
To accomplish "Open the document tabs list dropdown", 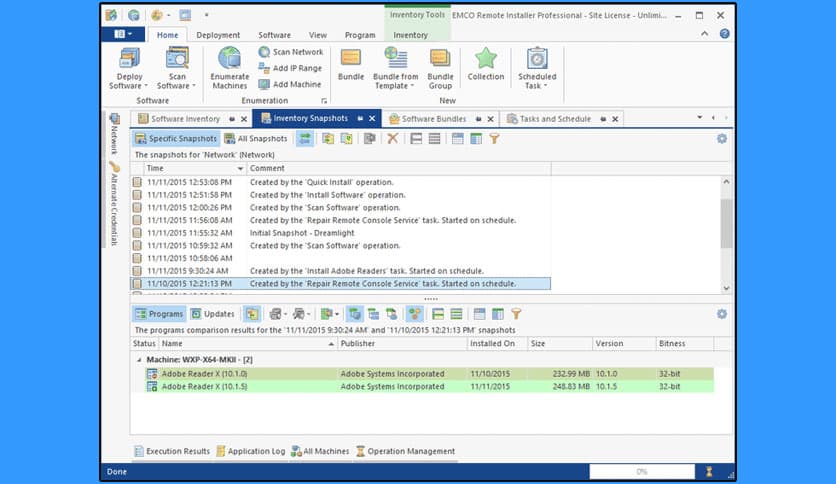I will [x=700, y=117].
